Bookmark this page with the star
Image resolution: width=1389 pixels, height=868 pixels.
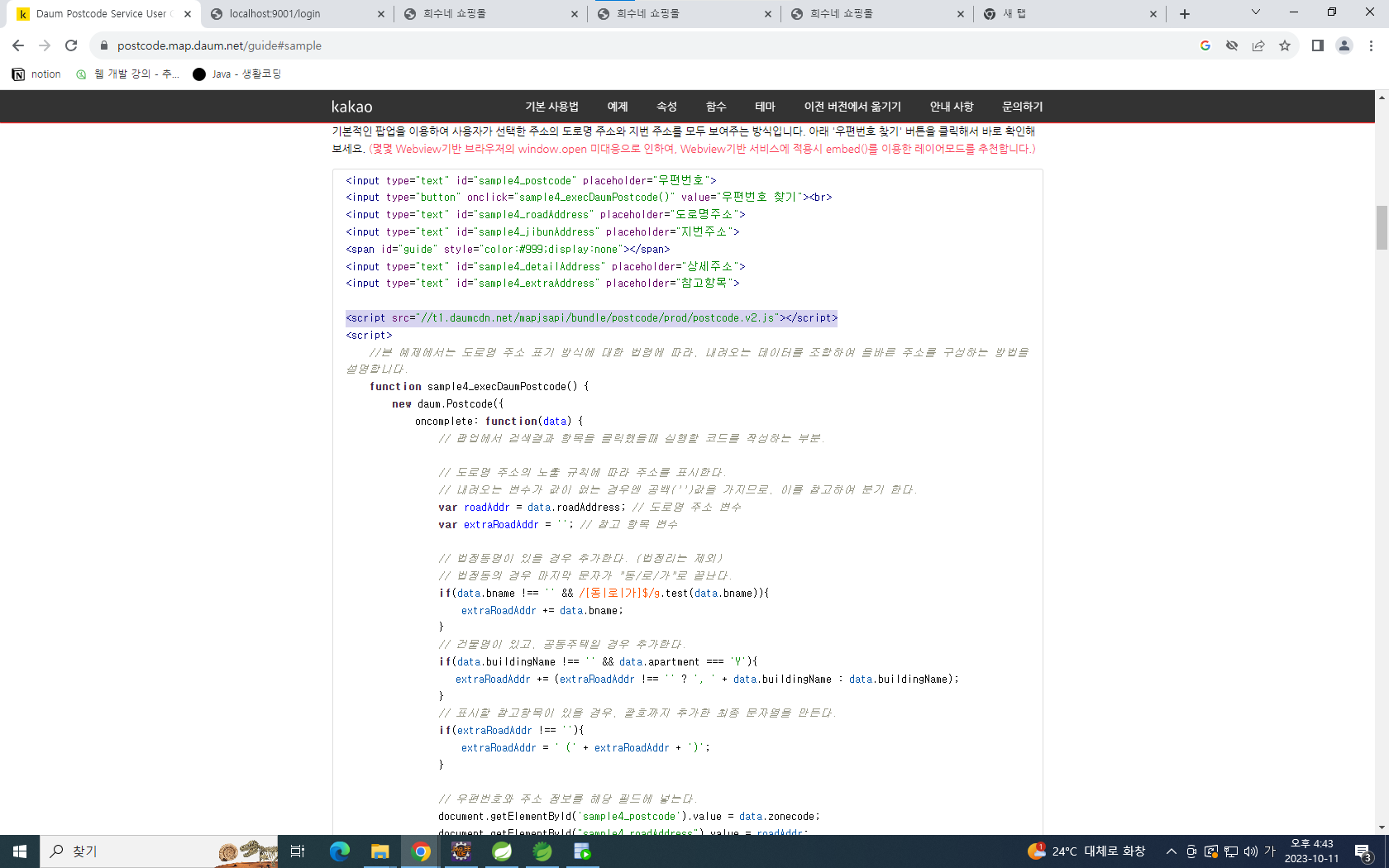point(1285,45)
